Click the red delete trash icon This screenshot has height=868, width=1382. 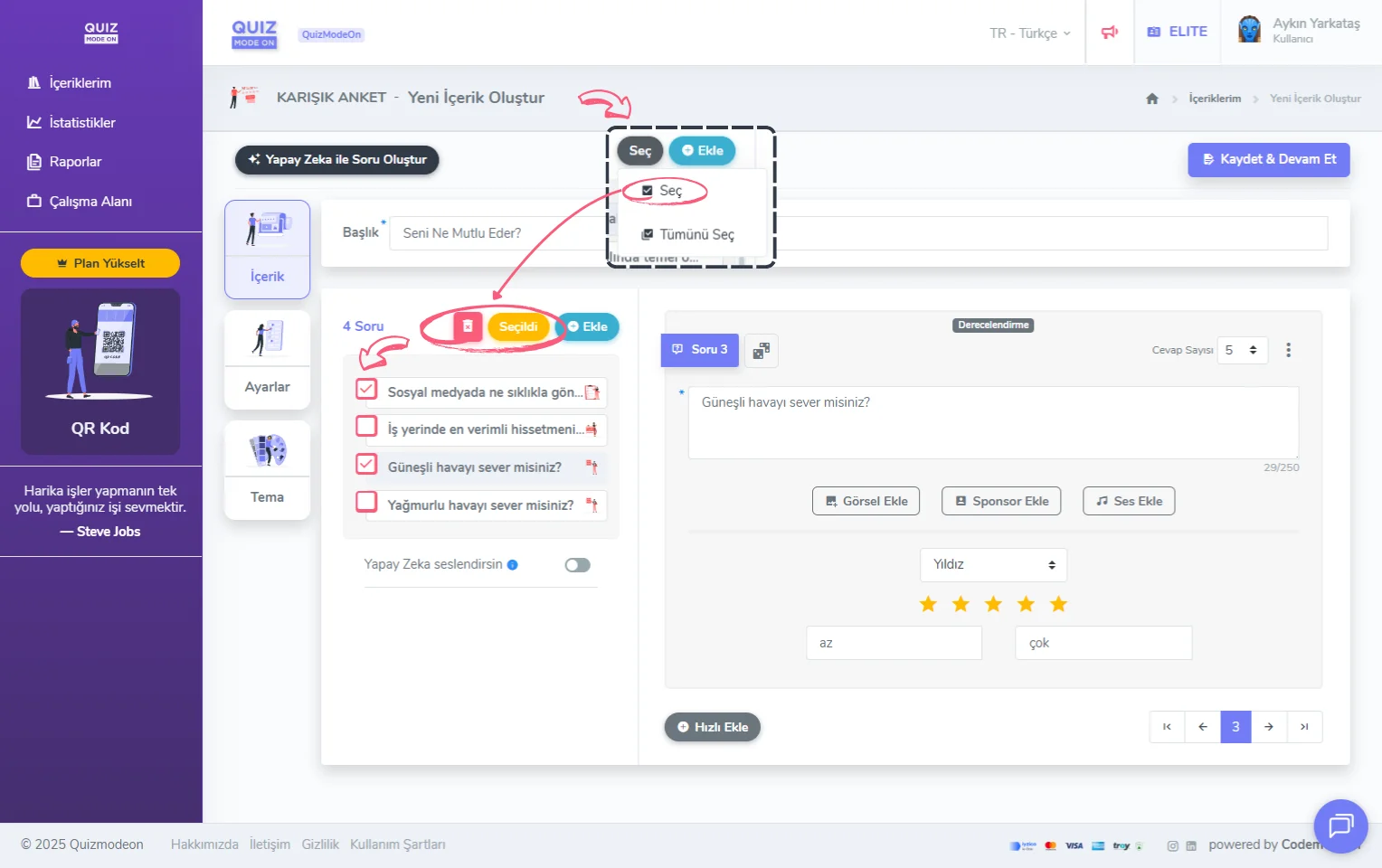click(468, 326)
